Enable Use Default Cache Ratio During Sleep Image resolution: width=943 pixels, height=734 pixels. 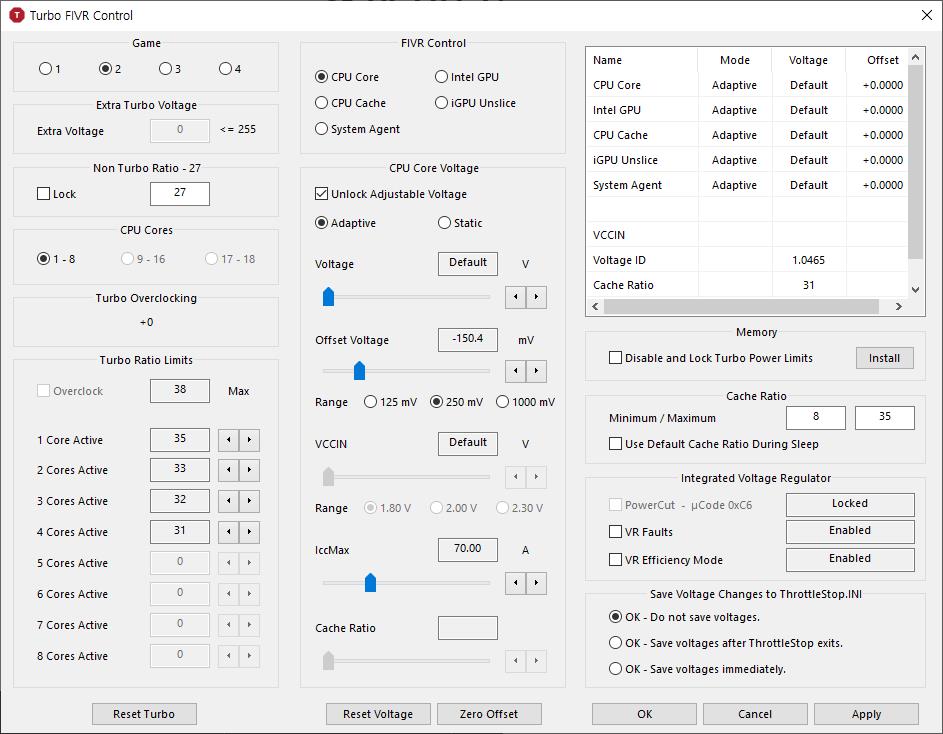tap(615, 444)
